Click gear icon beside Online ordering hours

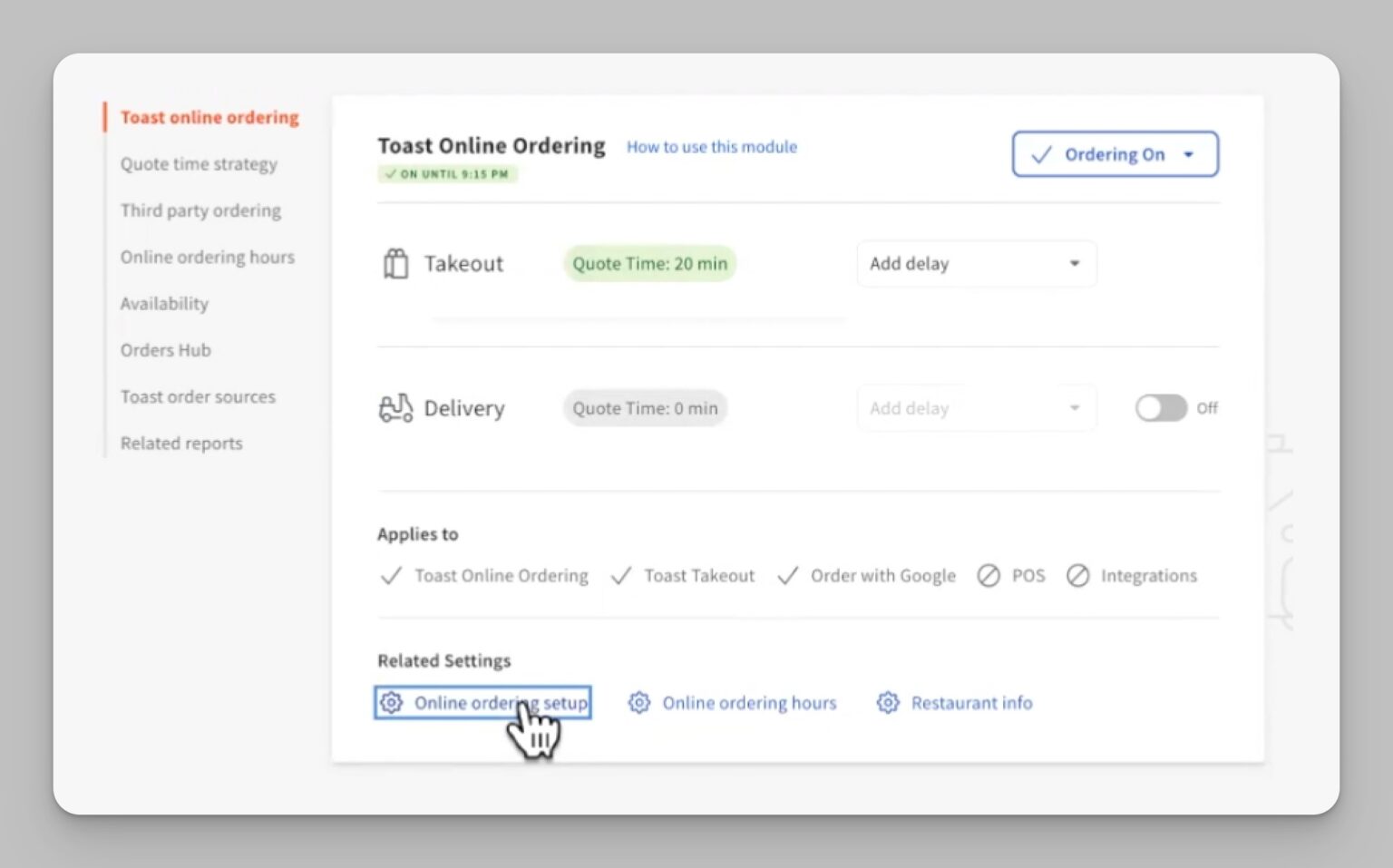[639, 703]
